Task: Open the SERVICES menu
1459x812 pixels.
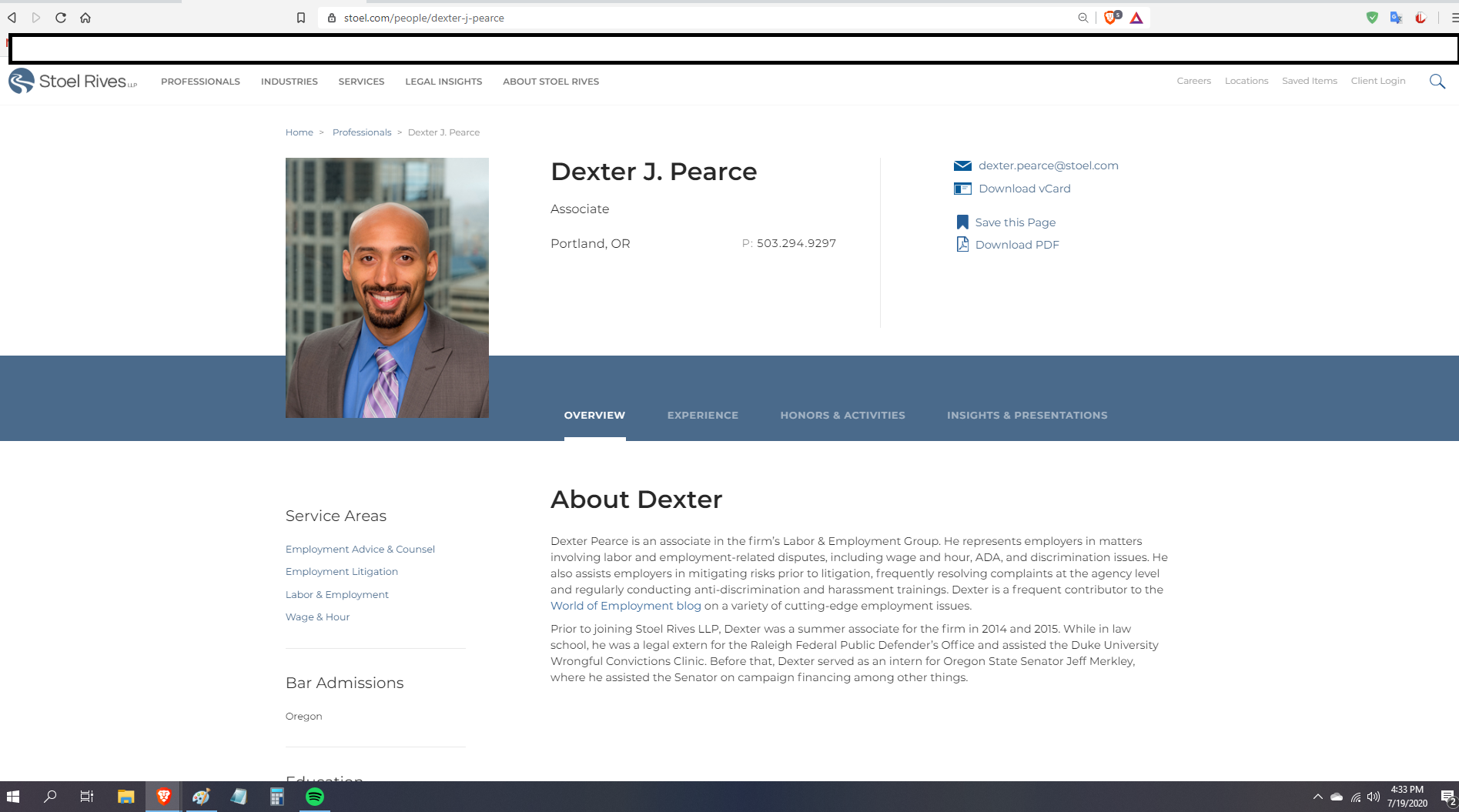Action: pos(361,82)
